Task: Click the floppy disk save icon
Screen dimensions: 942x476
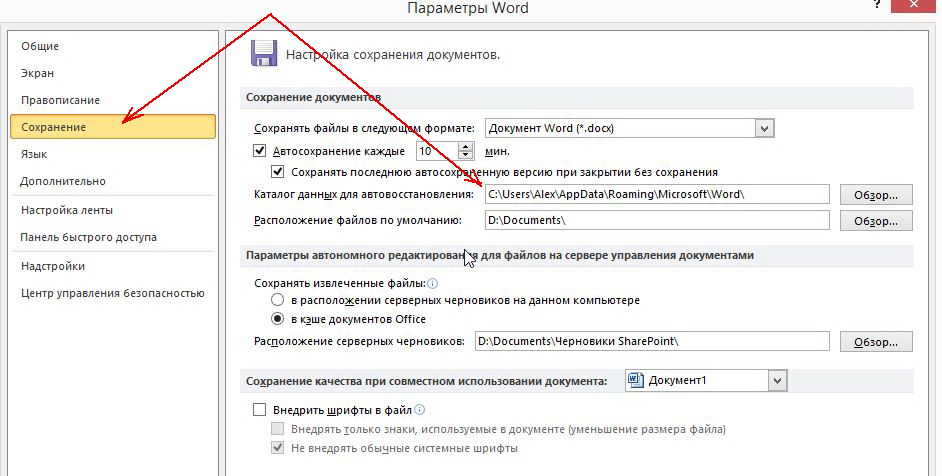Action: coord(263,54)
